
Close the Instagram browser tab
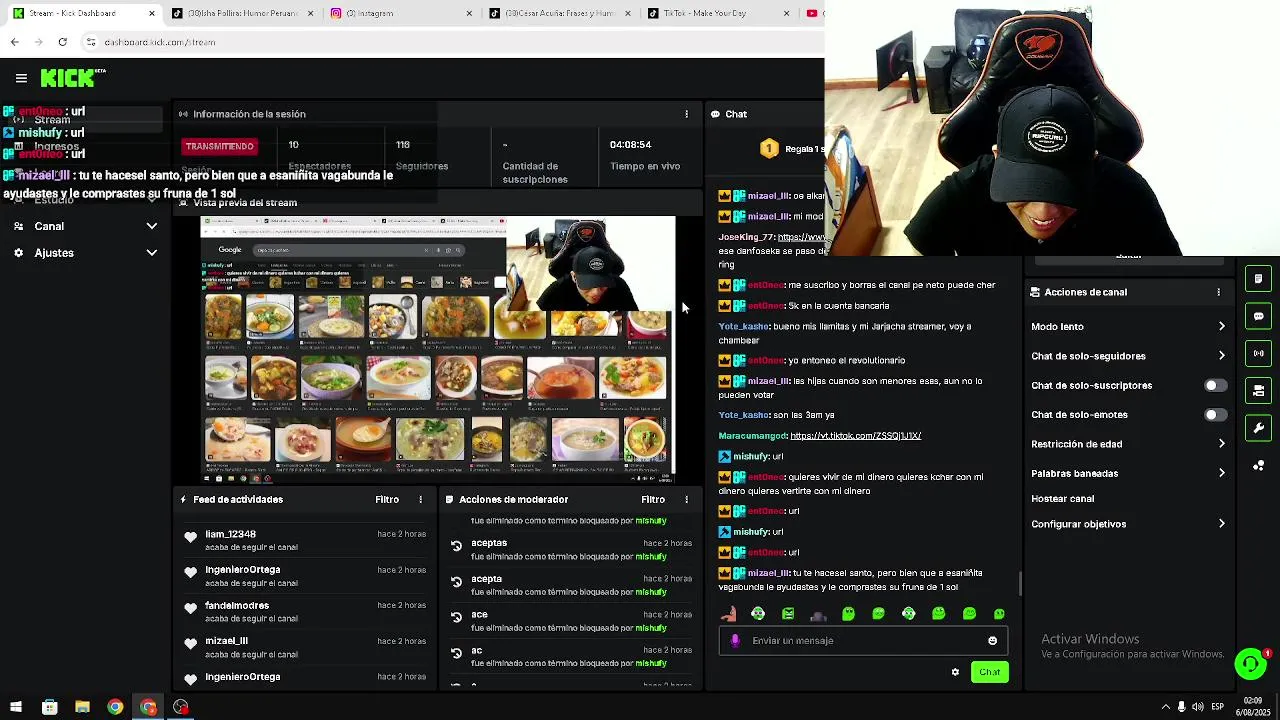[x=469, y=13]
